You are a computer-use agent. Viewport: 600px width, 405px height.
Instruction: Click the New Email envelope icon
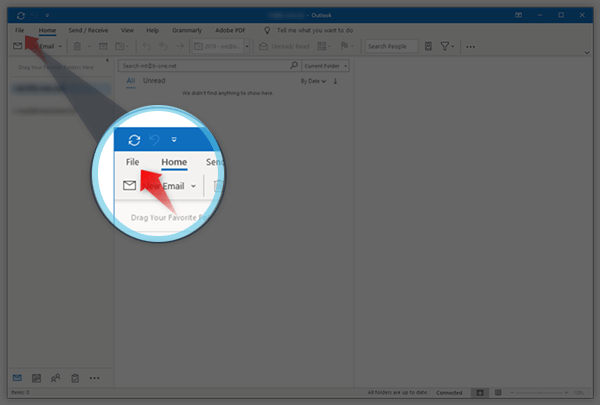tap(18, 46)
